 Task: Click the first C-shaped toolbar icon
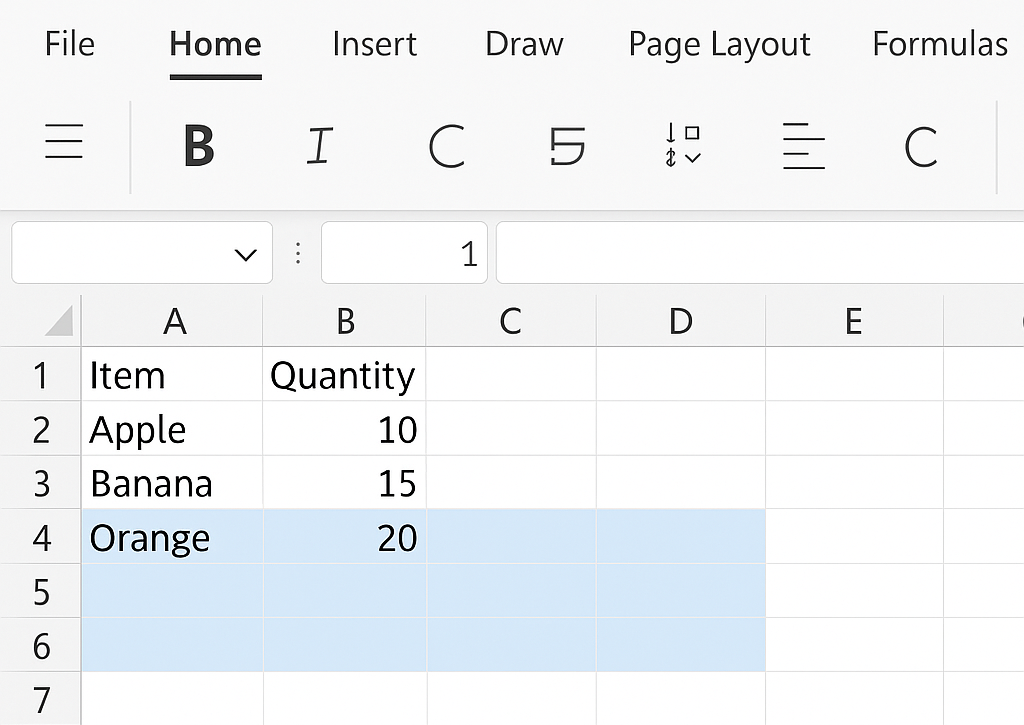(x=446, y=146)
